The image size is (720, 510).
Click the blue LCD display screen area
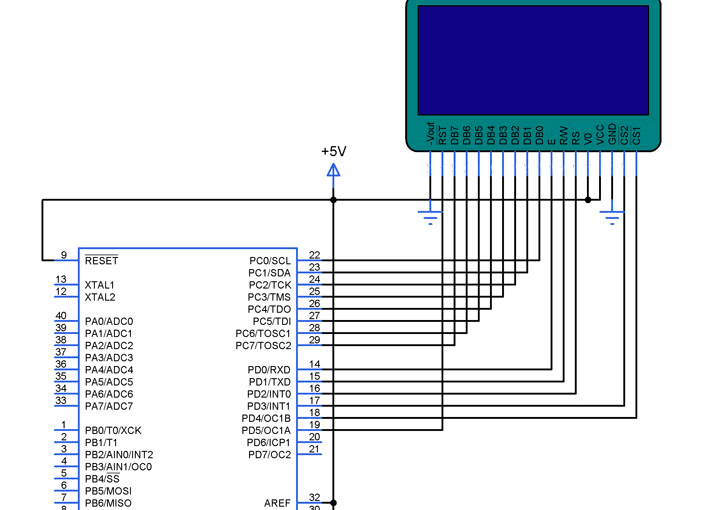click(x=533, y=60)
